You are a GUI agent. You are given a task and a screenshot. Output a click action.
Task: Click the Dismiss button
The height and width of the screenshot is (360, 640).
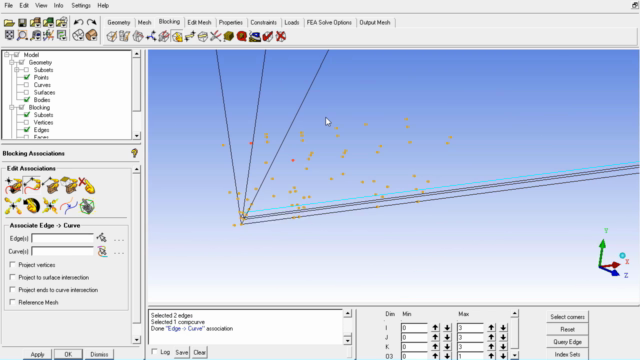pyautogui.click(x=99, y=354)
